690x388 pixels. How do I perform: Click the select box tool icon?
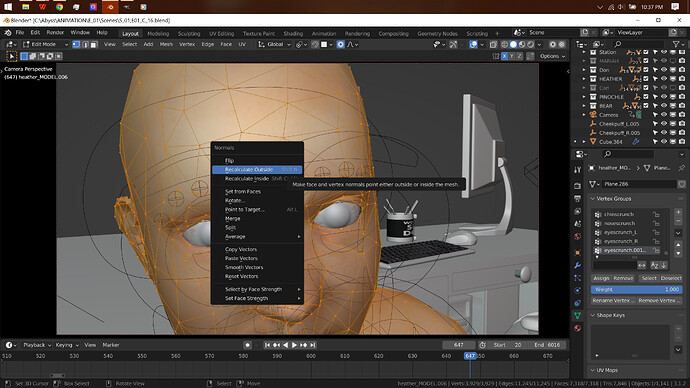click(x=11, y=56)
